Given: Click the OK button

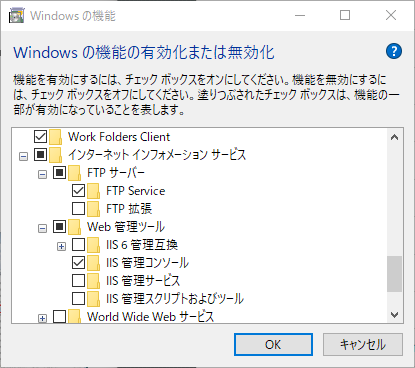Looking at the screenshot, I should [273, 344].
